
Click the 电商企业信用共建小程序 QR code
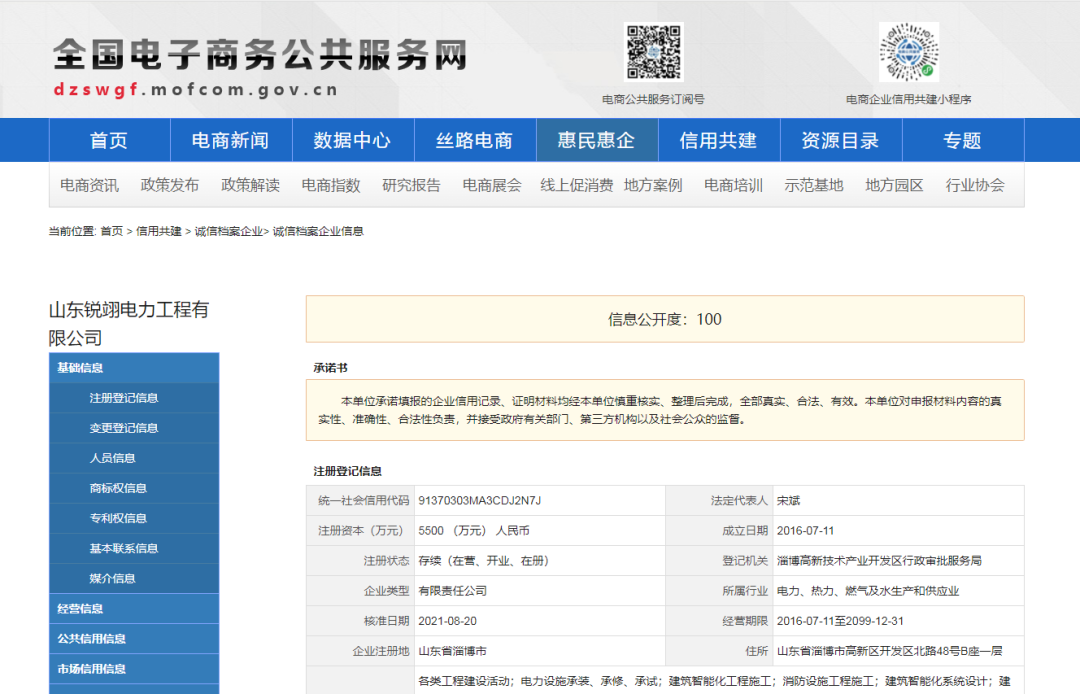(908, 52)
